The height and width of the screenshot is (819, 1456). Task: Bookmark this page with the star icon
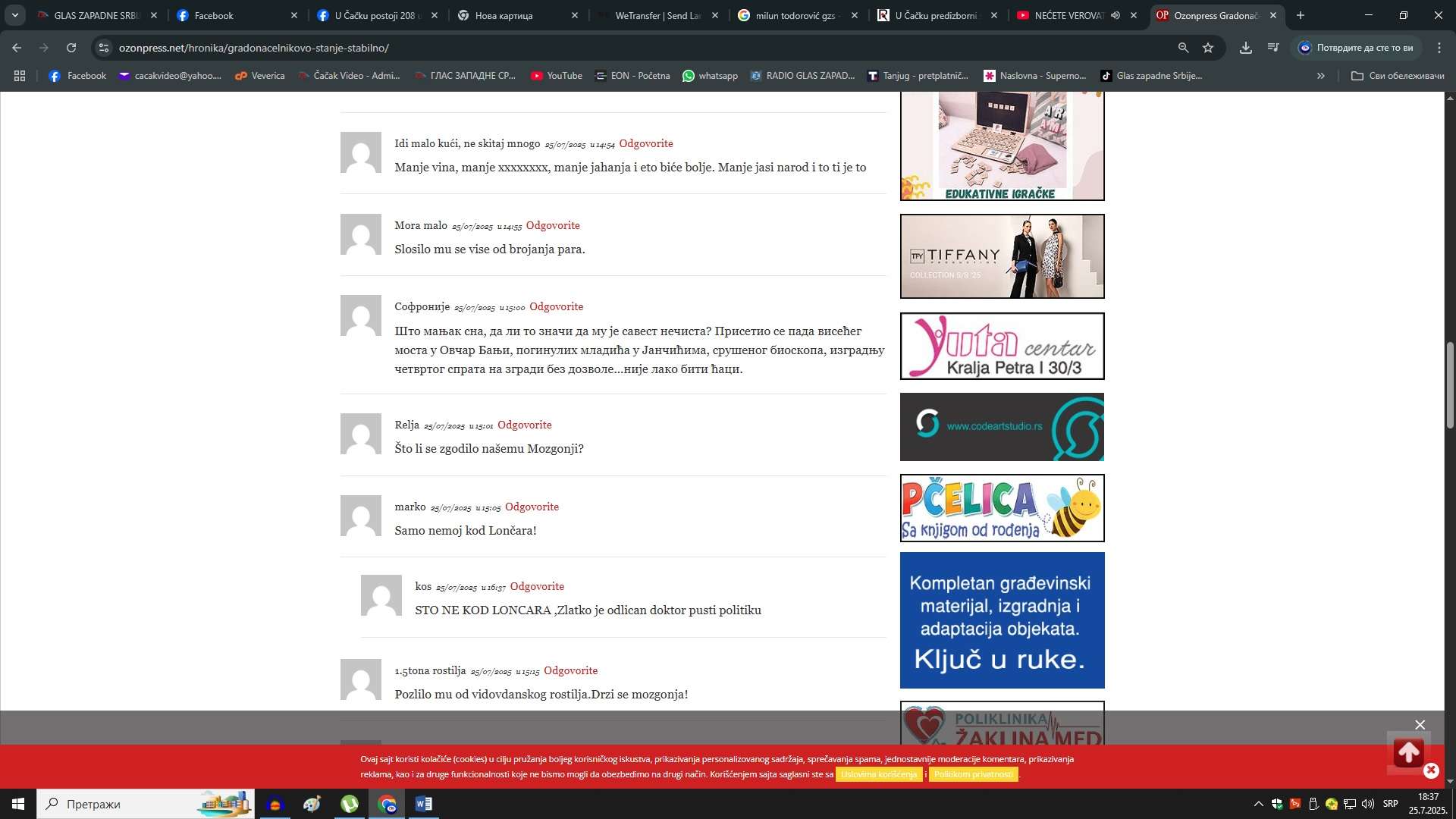click(1208, 48)
